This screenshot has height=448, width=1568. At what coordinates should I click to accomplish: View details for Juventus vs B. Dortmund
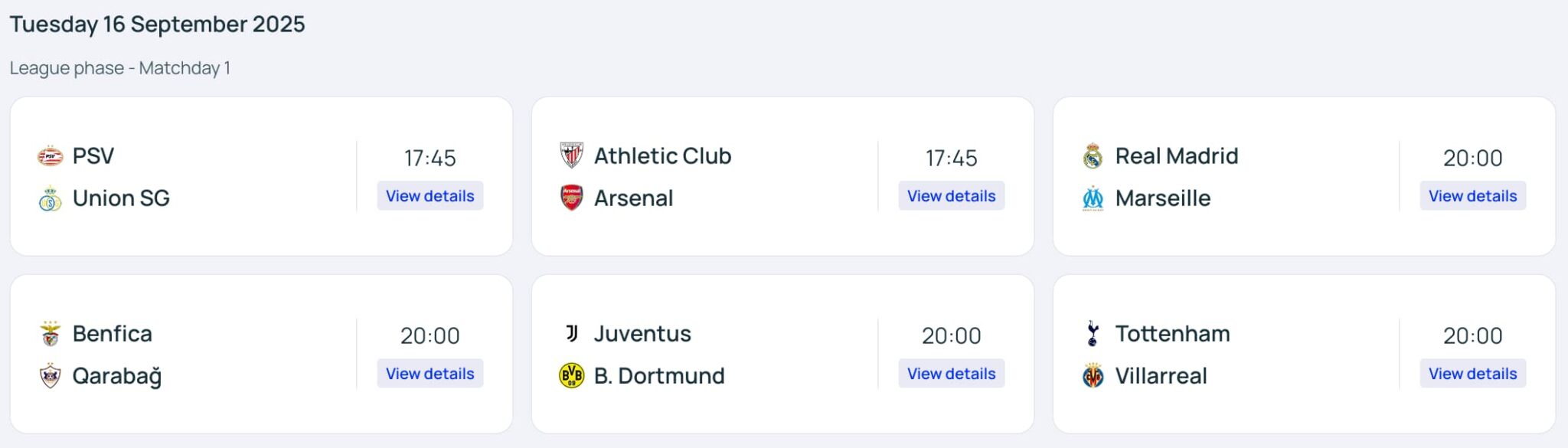click(x=951, y=374)
